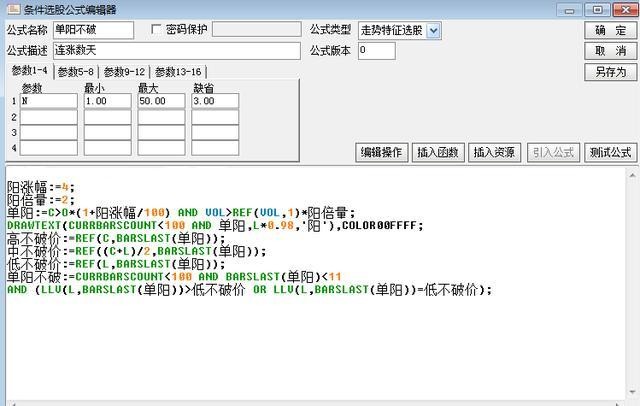The width and height of the screenshot is (640, 406).
Task: Toggle the 密码保护 checkbox
Action: (x=156, y=29)
